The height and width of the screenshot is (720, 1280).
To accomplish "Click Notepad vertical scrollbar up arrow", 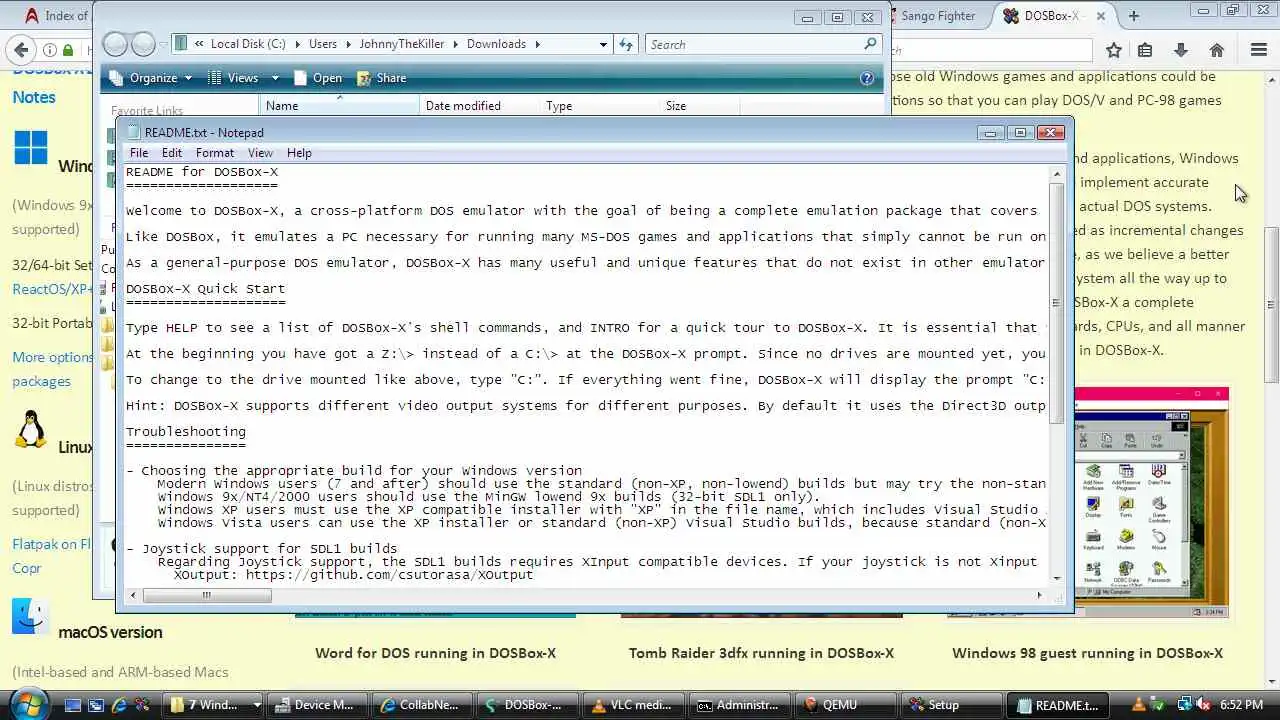I will click(x=1057, y=174).
